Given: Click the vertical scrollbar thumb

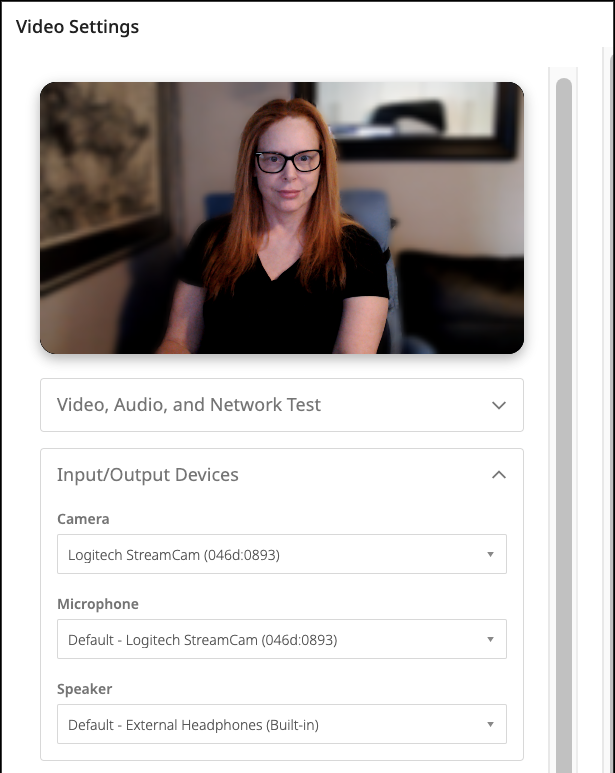Looking at the screenshot, I should click(x=564, y=424).
